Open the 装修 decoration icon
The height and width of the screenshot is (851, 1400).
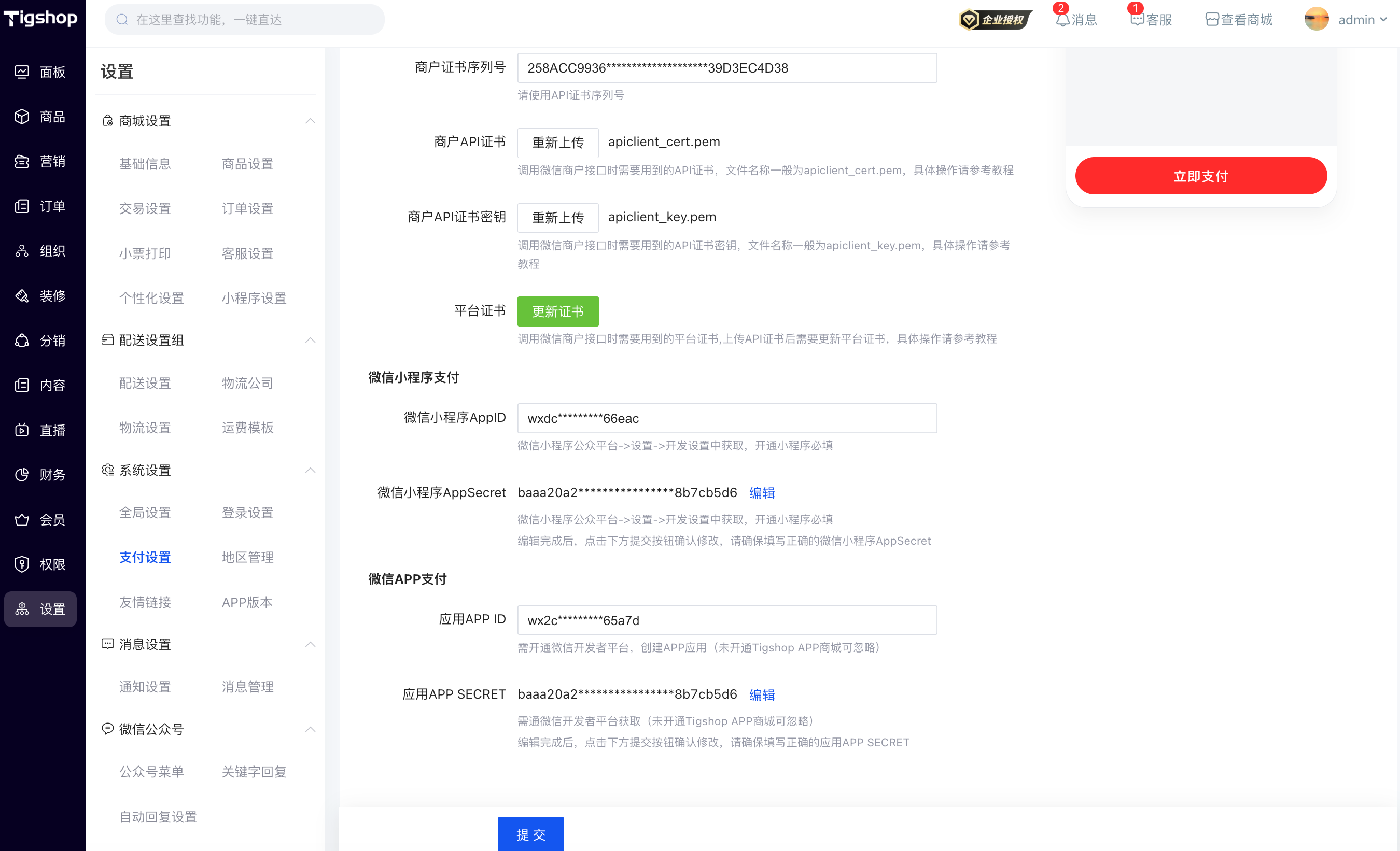point(22,296)
